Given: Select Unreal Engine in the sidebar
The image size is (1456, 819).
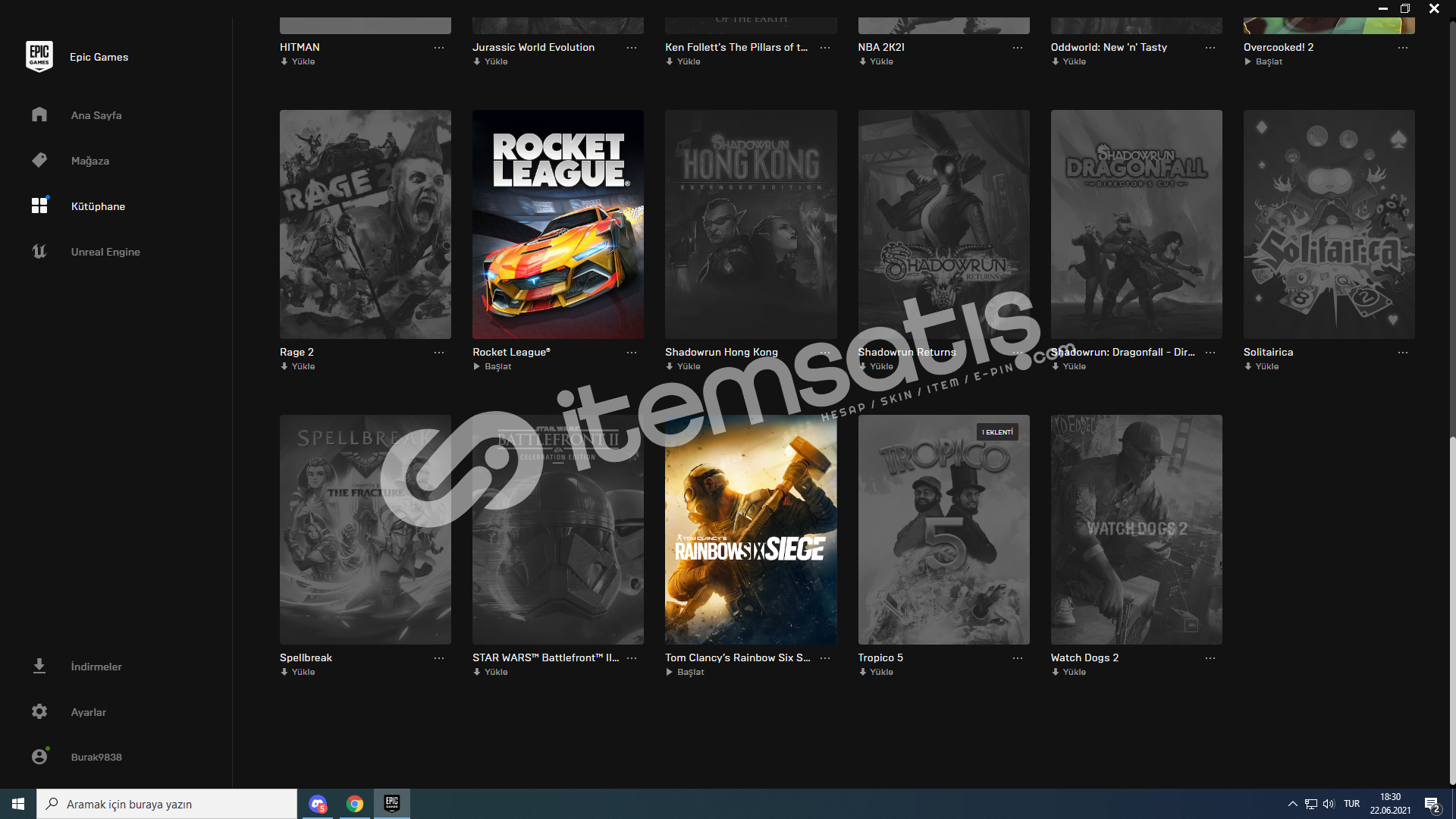Looking at the screenshot, I should 105,252.
